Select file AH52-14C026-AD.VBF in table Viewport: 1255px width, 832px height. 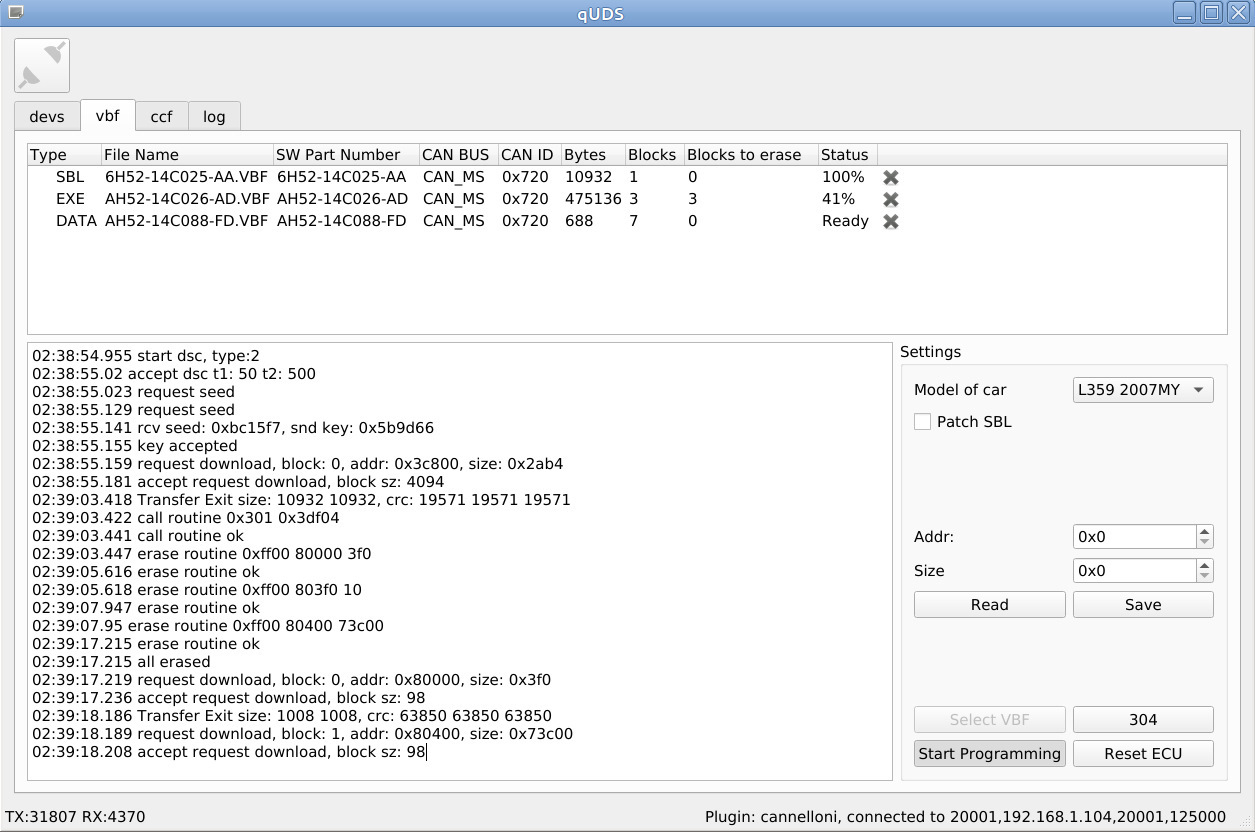[x=187, y=199]
